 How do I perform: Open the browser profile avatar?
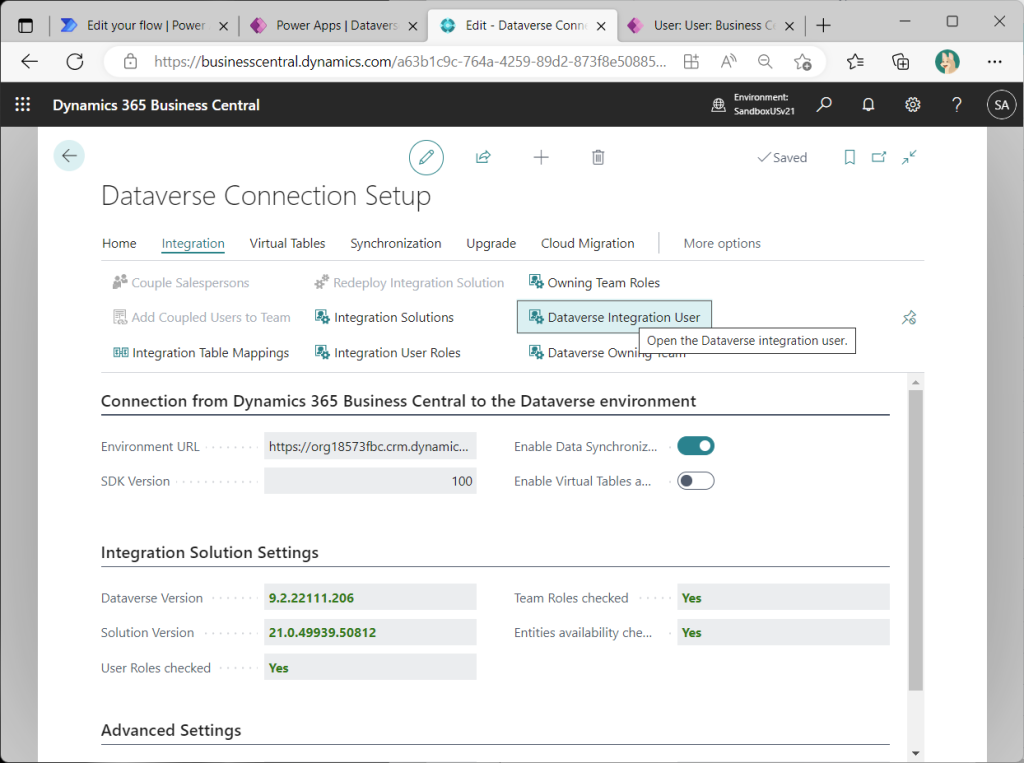tap(947, 62)
